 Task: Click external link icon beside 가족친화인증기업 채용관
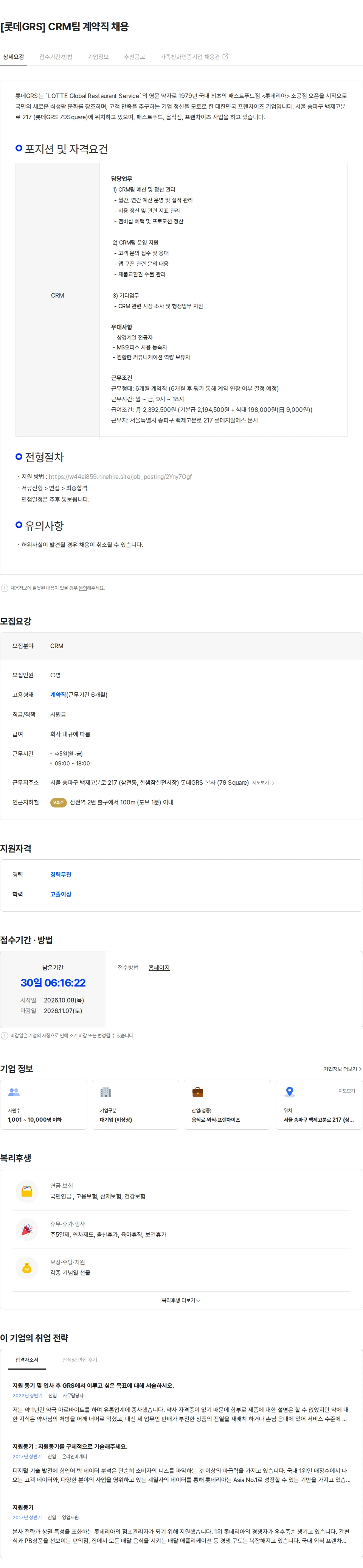pos(226,57)
